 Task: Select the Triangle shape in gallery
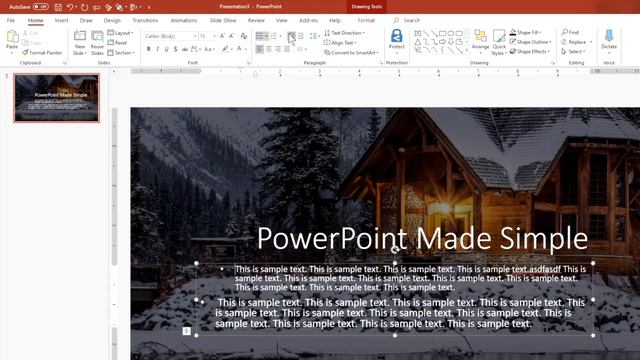[x=418, y=42]
